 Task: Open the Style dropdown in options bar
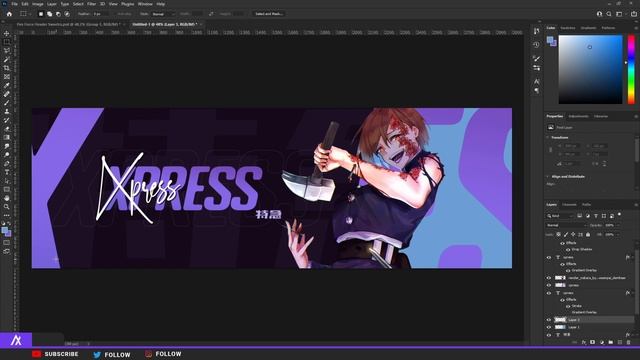163,14
